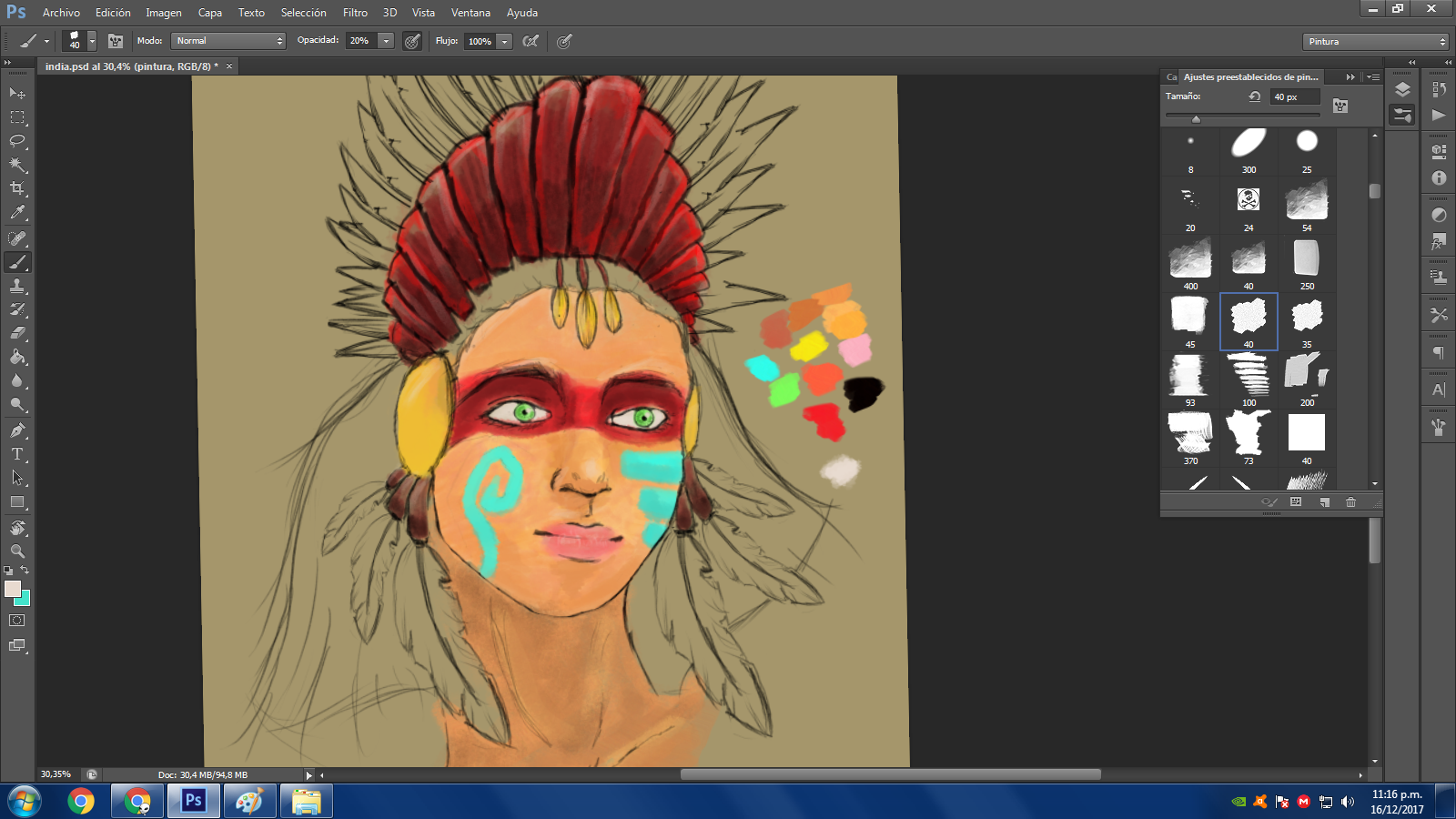Image resolution: width=1456 pixels, height=819 pixels.
Task: Open status bar info options arrow
Action: [x=308, y=775]
